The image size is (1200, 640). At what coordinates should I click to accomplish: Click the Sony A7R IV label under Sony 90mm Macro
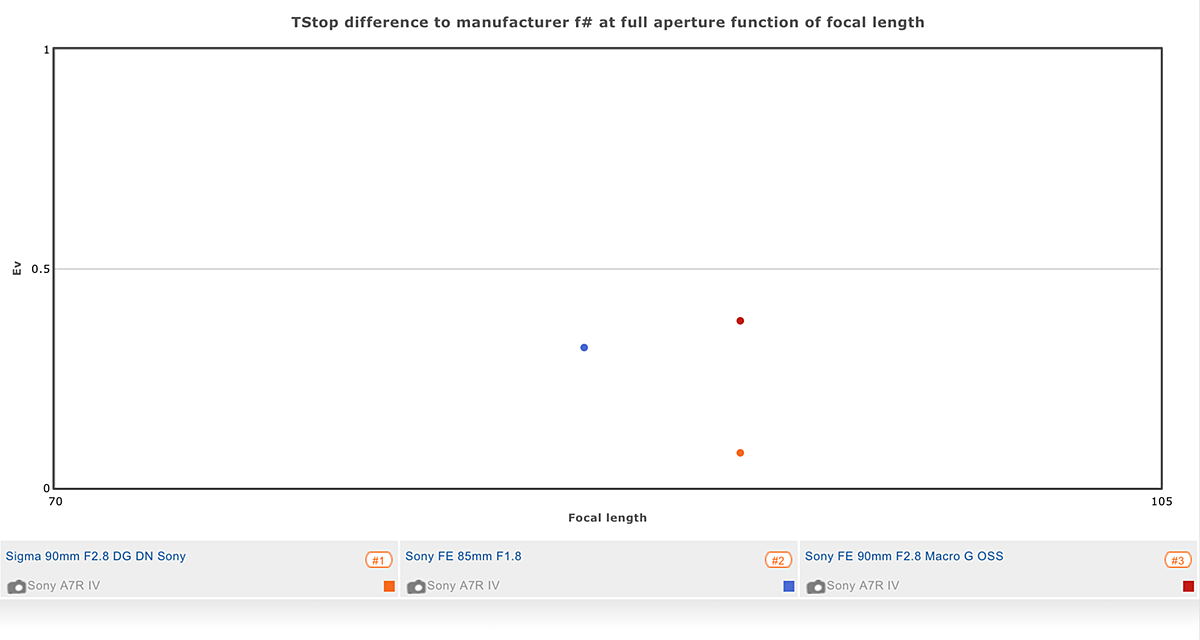(863, 586)
